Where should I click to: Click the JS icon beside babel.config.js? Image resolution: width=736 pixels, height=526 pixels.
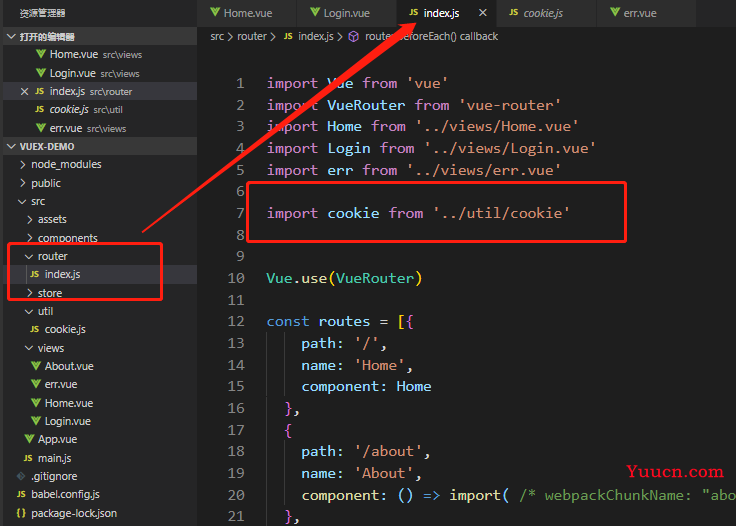[21, 495]
